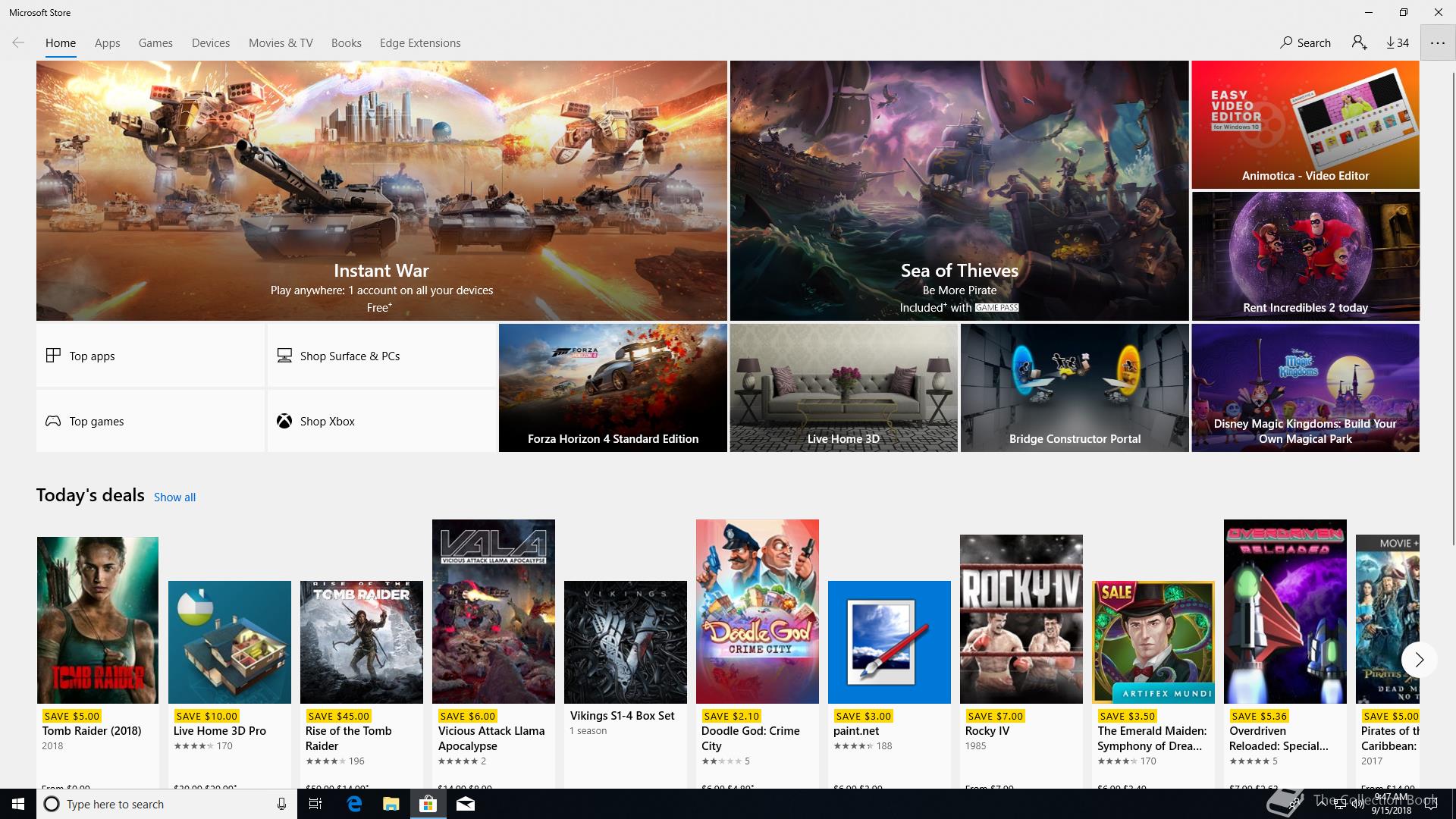Viewport: 1456px width, 819px height.
Task: Open the Rocky IV movie cover
Action: pyautogui.click(x=1021, y=619)
